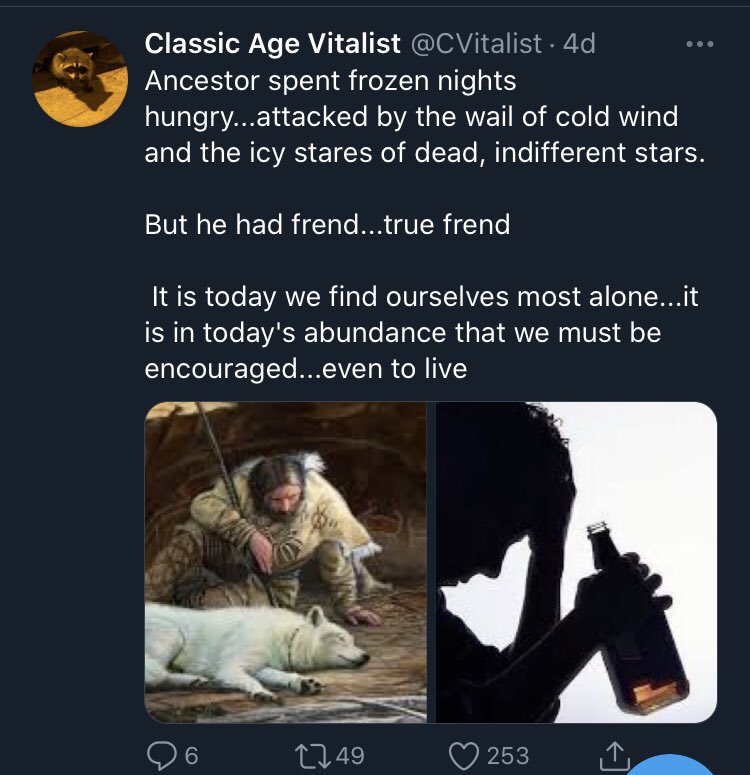Open the three-dot more options menu
Viewport: 750px width, 775px height.
[x=700, y=44]
